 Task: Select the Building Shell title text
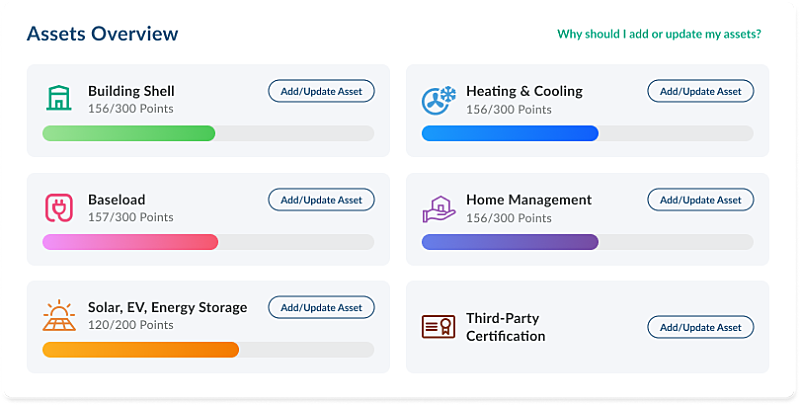[x=131, y=91]
